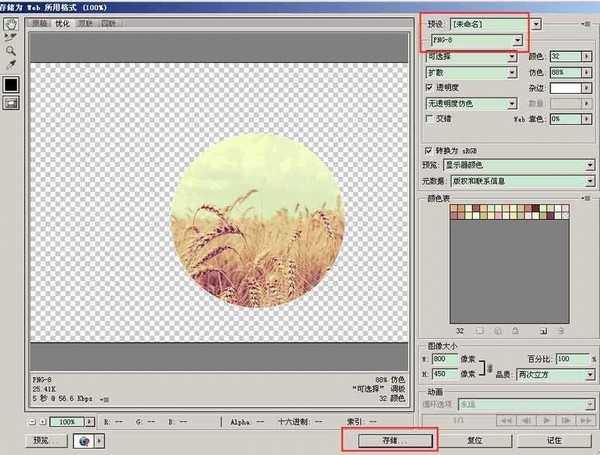The image size is (600, 455).
Task: Switch to the 原稿 original tab
Action: [x=40, y=23]
